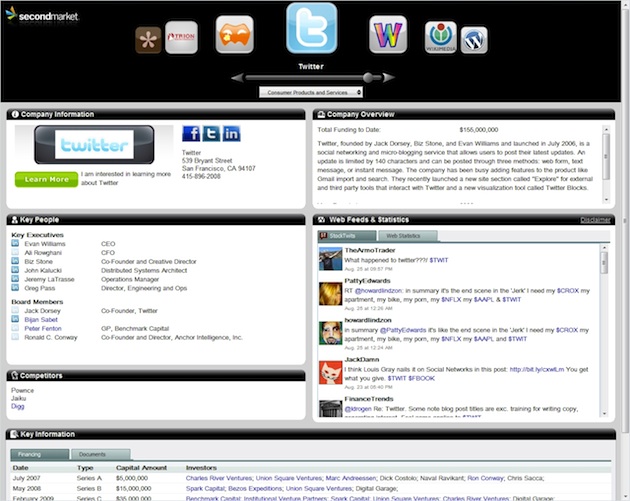Switch to the Web Statistics tab

(x=408, y=236)
